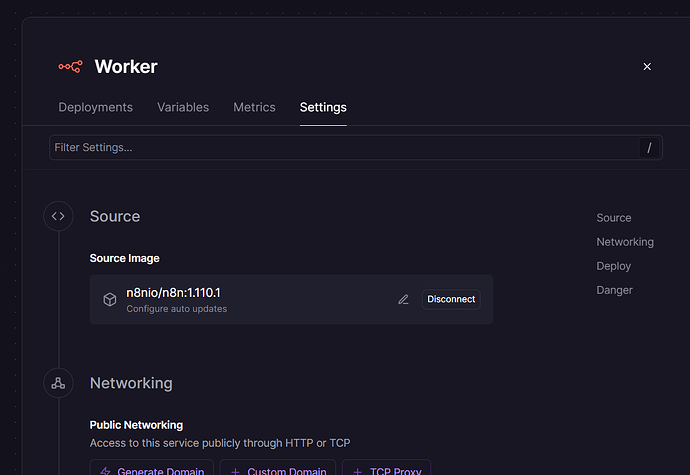Image resolution: width=690 pixels, height=475 pixels.
Task: Click the Worker service title
Action: pyautogui.click(x=126, y=67)
